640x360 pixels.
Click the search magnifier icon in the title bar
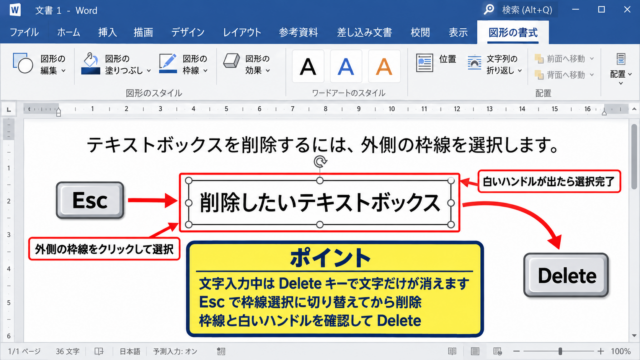(x=489, y=9)
